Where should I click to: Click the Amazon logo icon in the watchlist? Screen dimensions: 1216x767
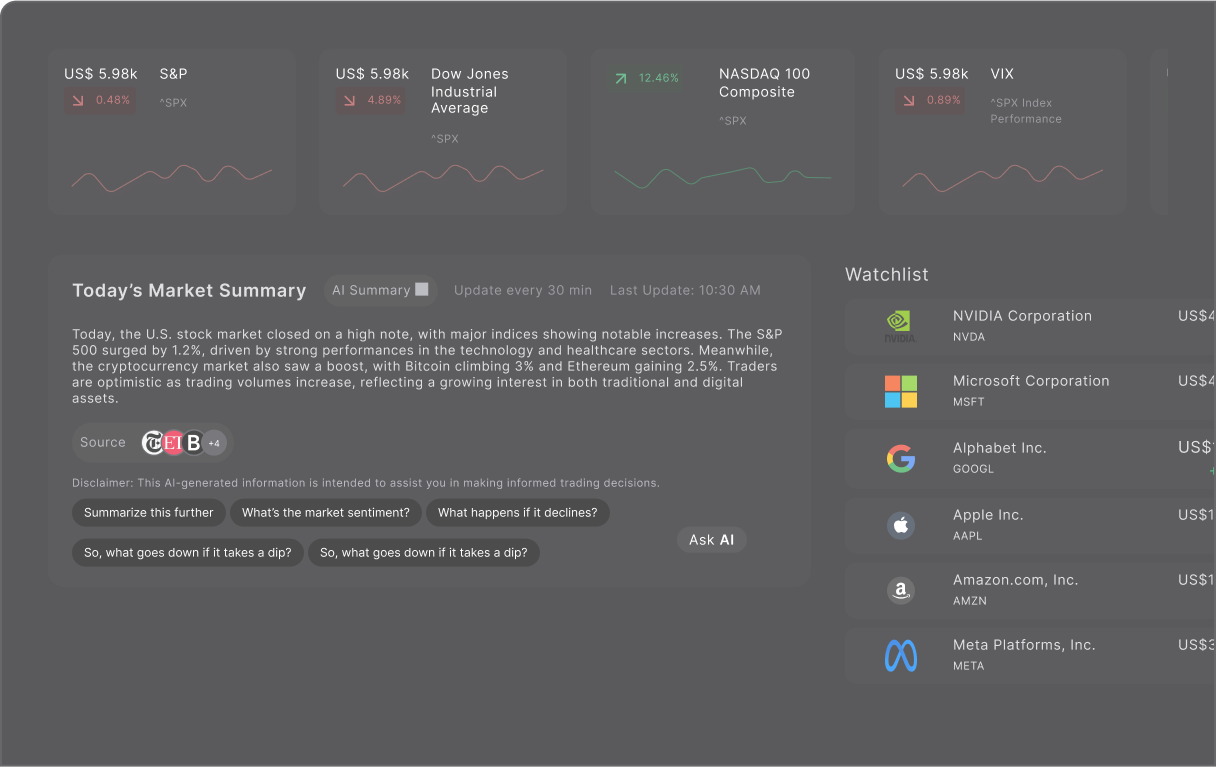(901, 590)
